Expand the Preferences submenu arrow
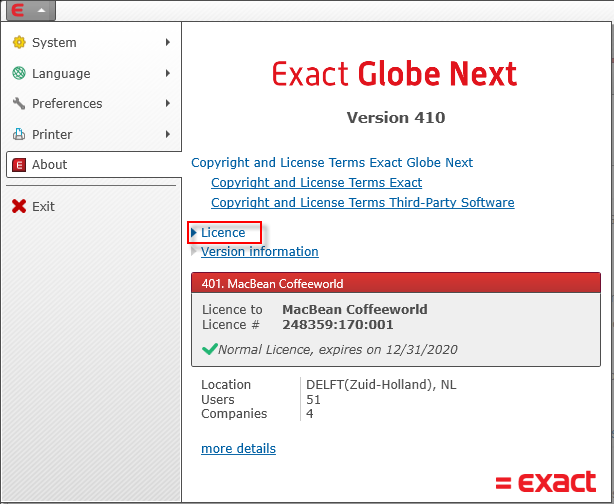The width and height of the screenshot is (614, 504). [168, 103]
